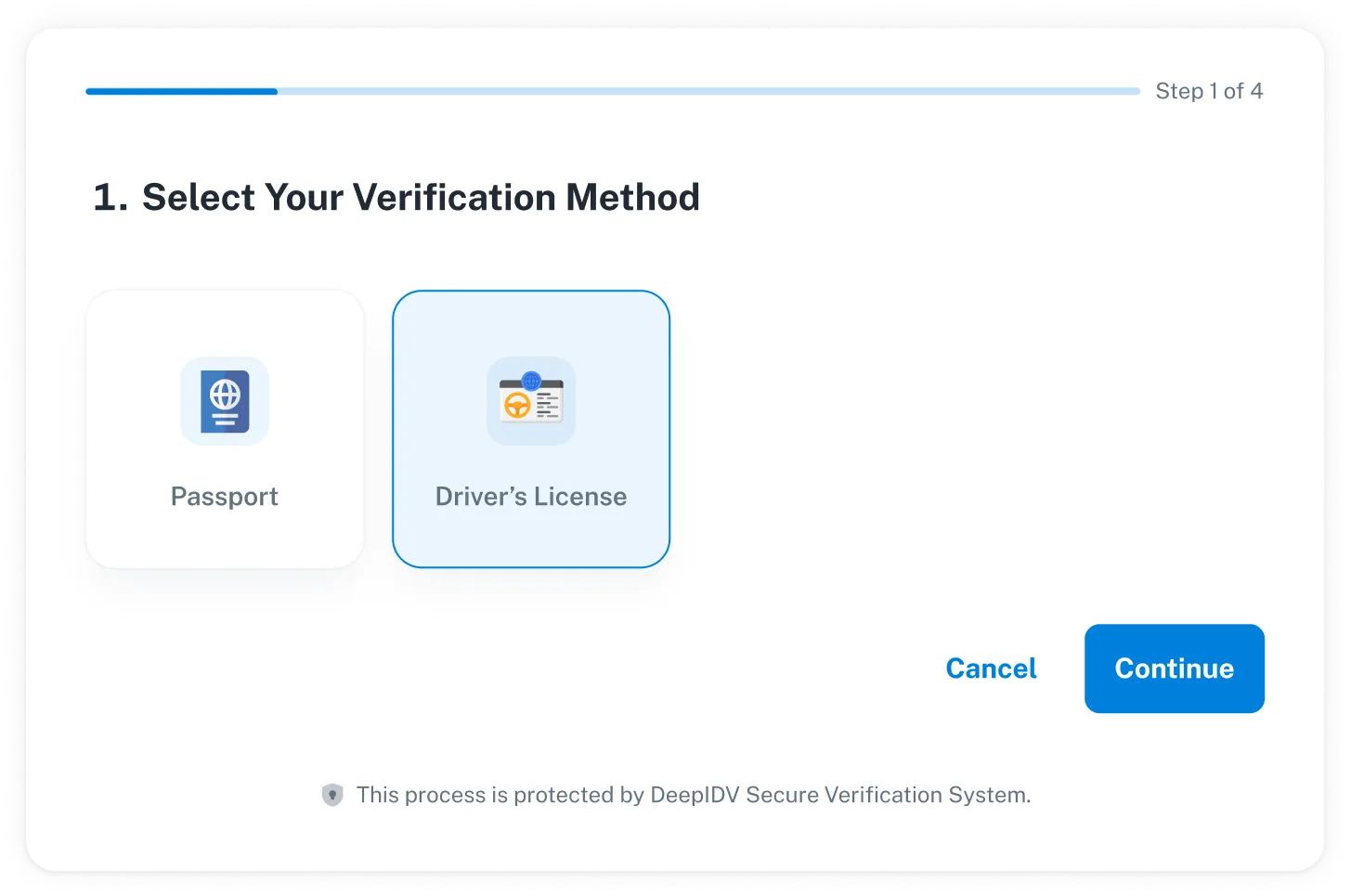The image size is (1351, 896).
Task: Click the "1." step number in heading
Action: [x=110, y=198]
